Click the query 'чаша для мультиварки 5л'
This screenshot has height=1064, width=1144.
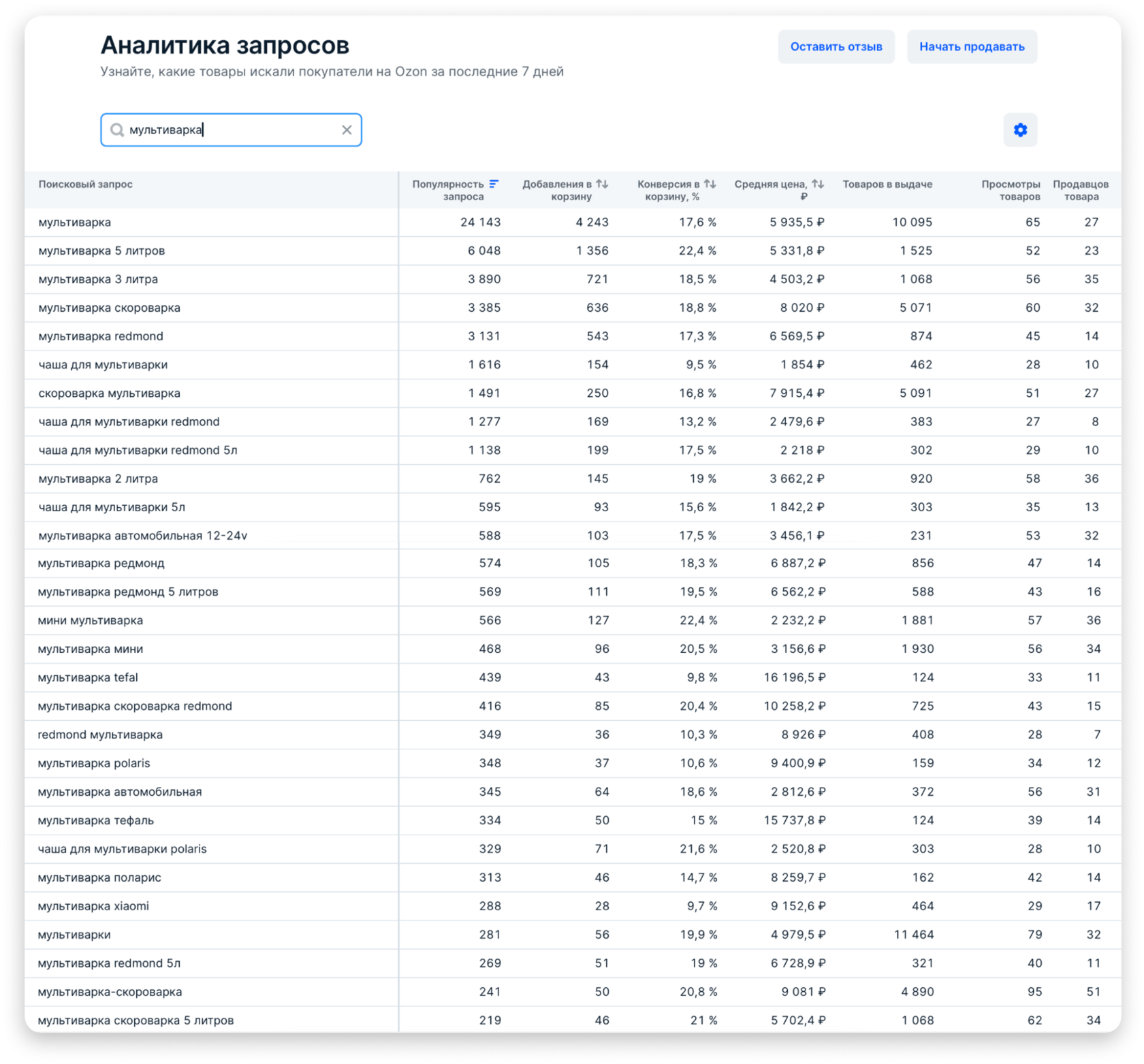[x=112, y=507]
